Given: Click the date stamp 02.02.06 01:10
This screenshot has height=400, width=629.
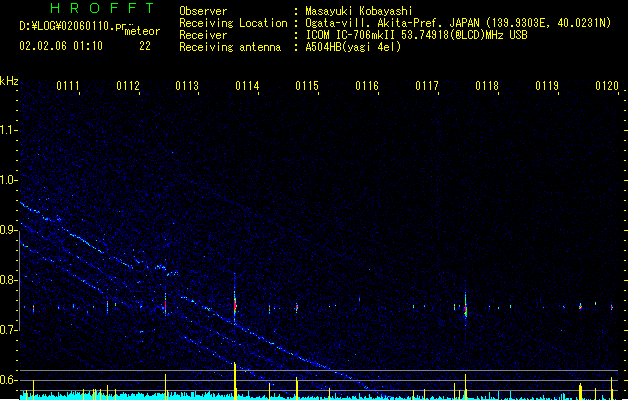Looking at the screenshot, I should click(x=61, y=46).
